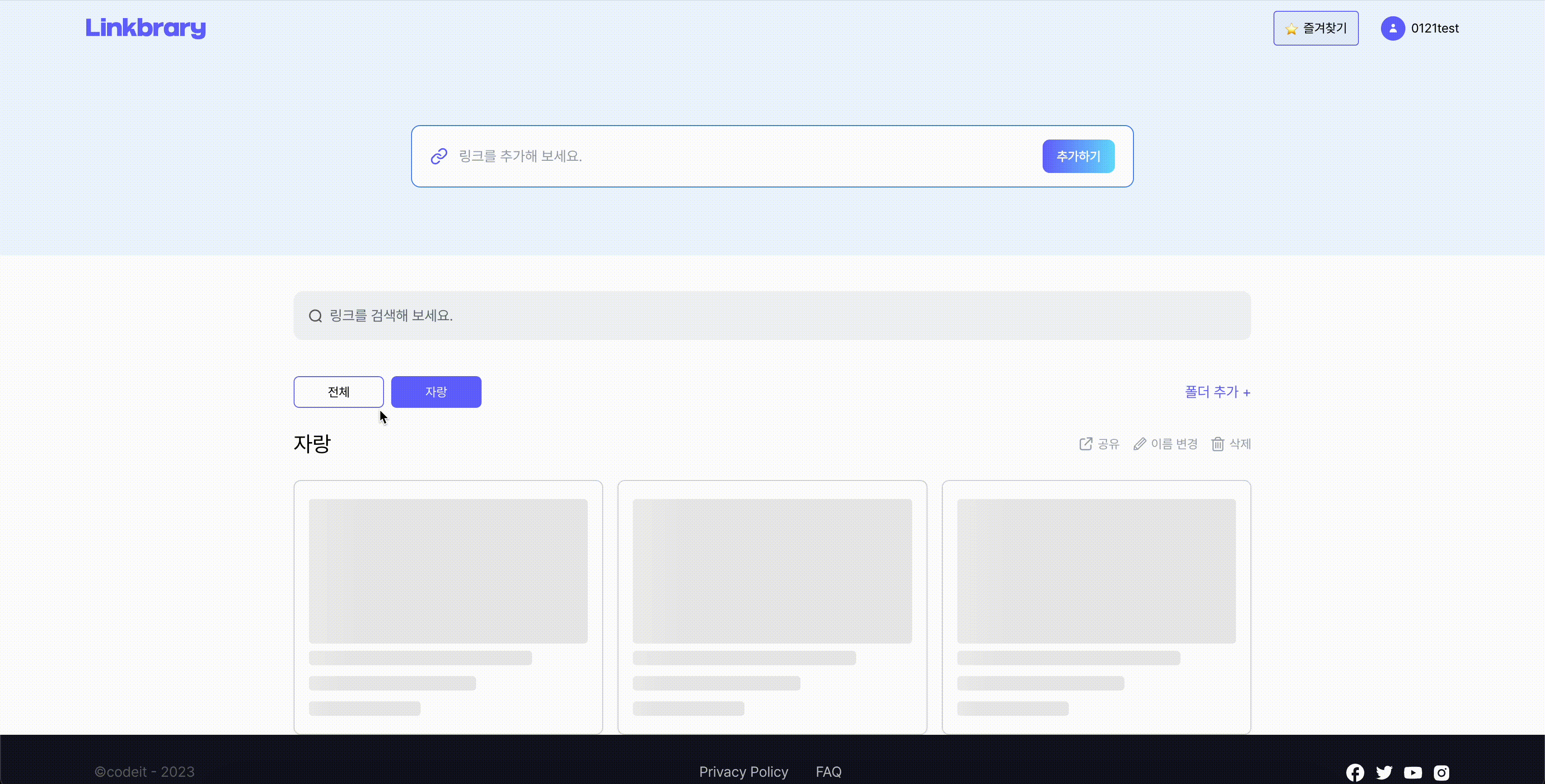Click the 공유 share icon
Viewport: 1545px width, 784px height.
(x=1086, y=443)
